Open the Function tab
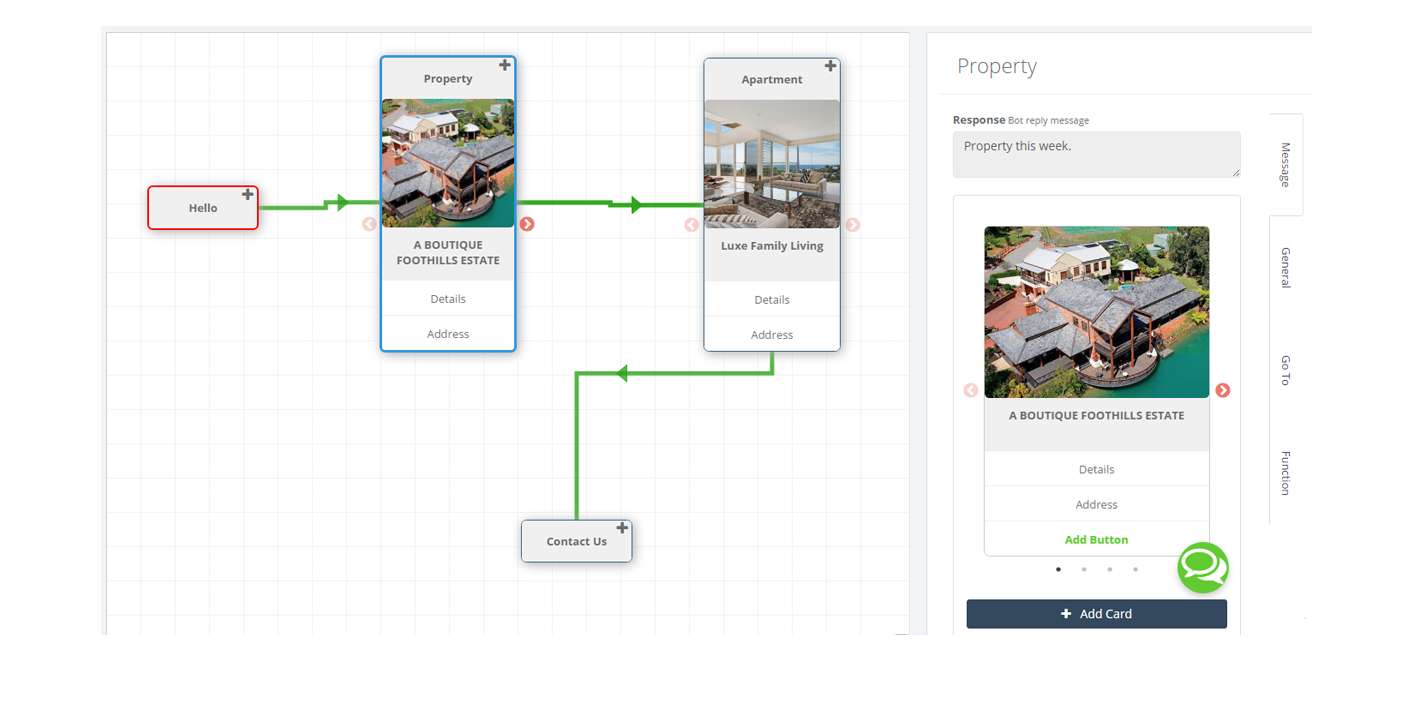 click(1284, 473)
